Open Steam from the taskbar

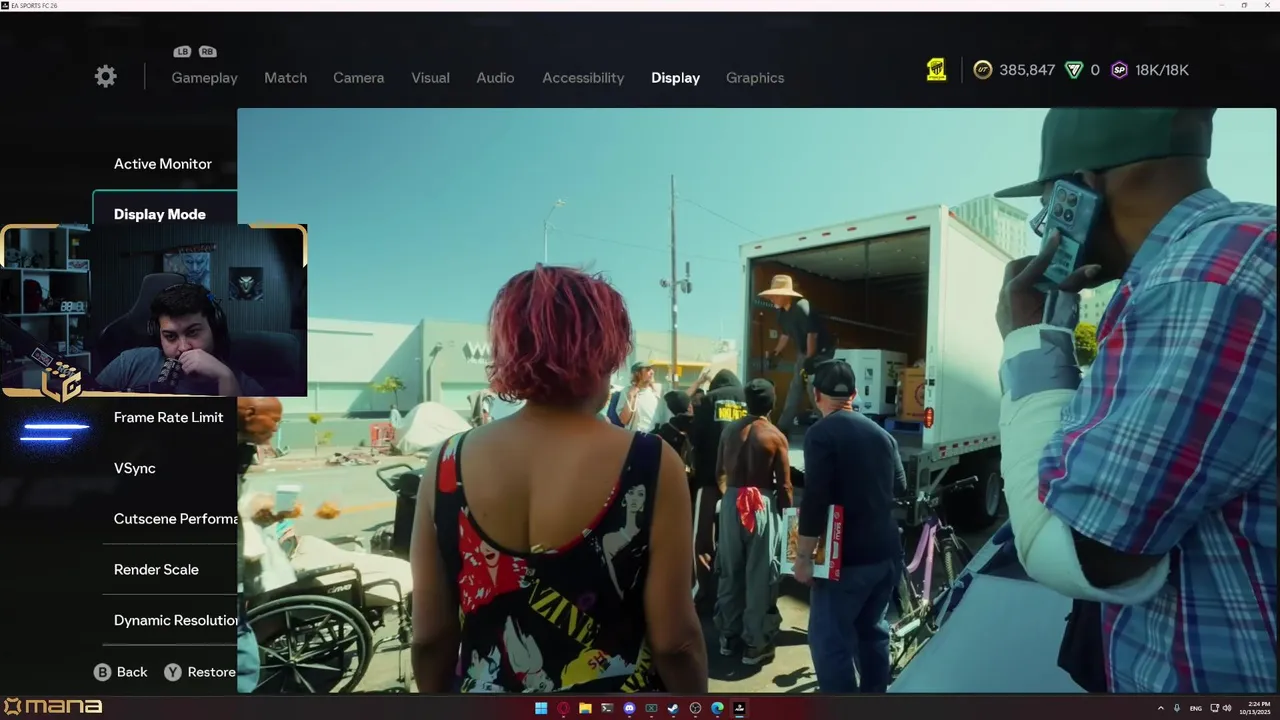click(x=673, y=708)
